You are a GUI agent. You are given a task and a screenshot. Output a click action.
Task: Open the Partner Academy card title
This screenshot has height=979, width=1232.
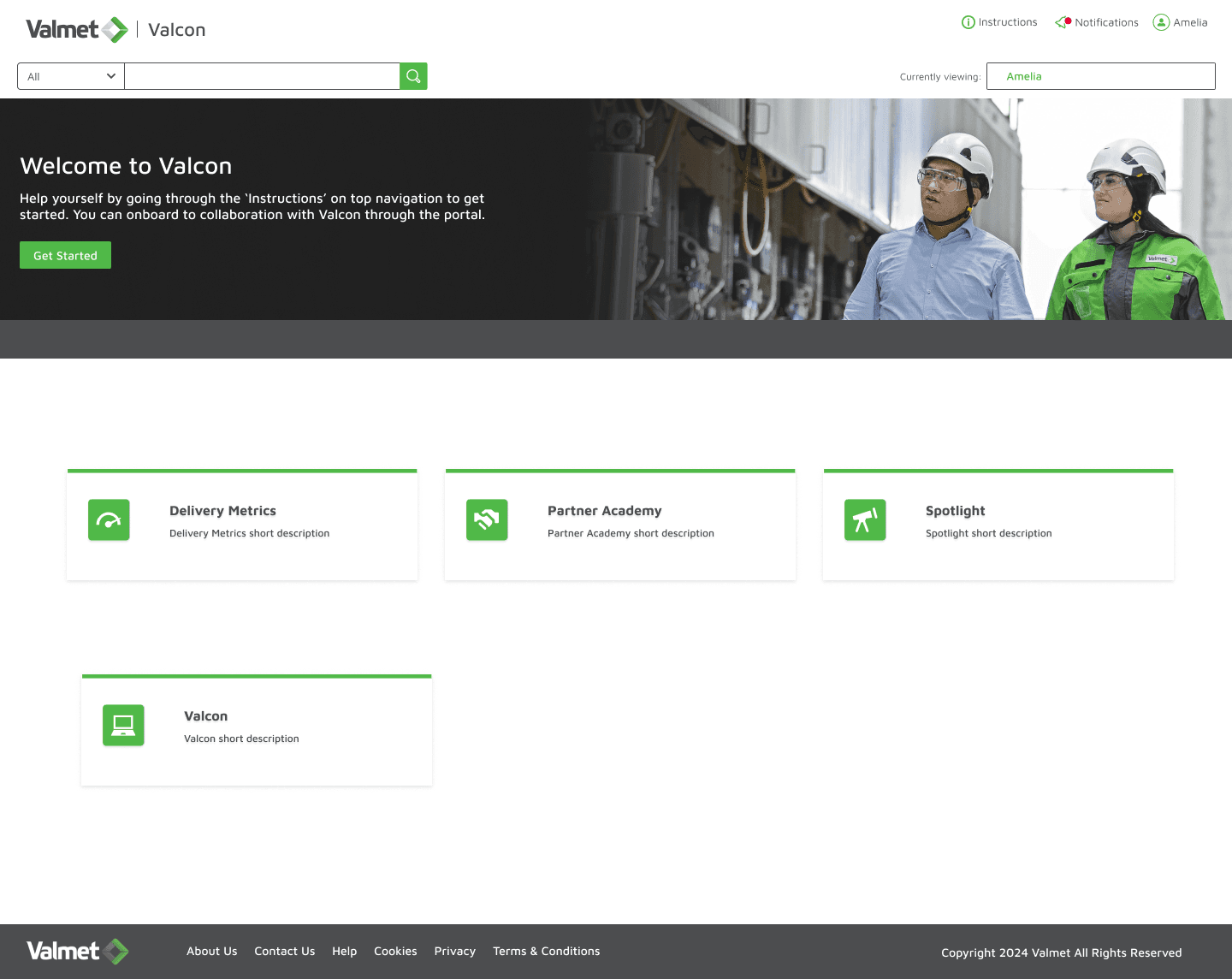(x=605, y=511)
